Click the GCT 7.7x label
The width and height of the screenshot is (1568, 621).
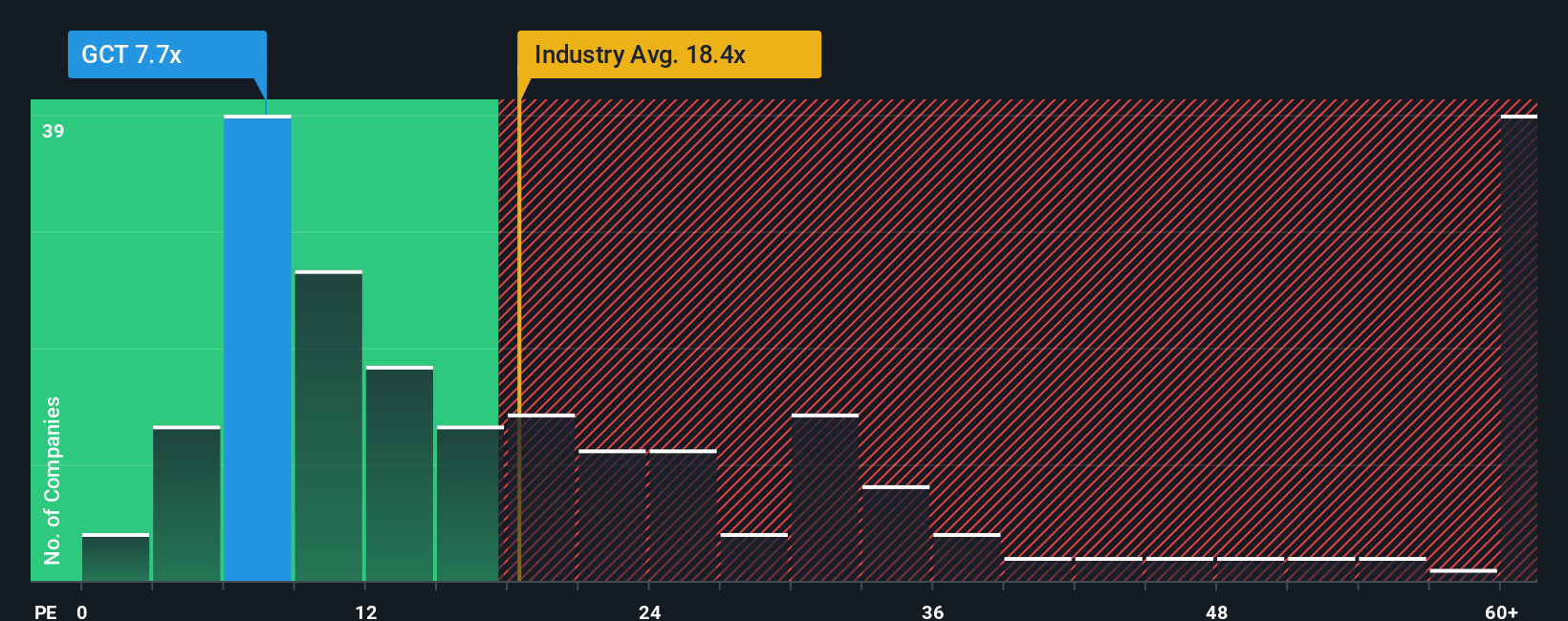(x=166, y=54)
